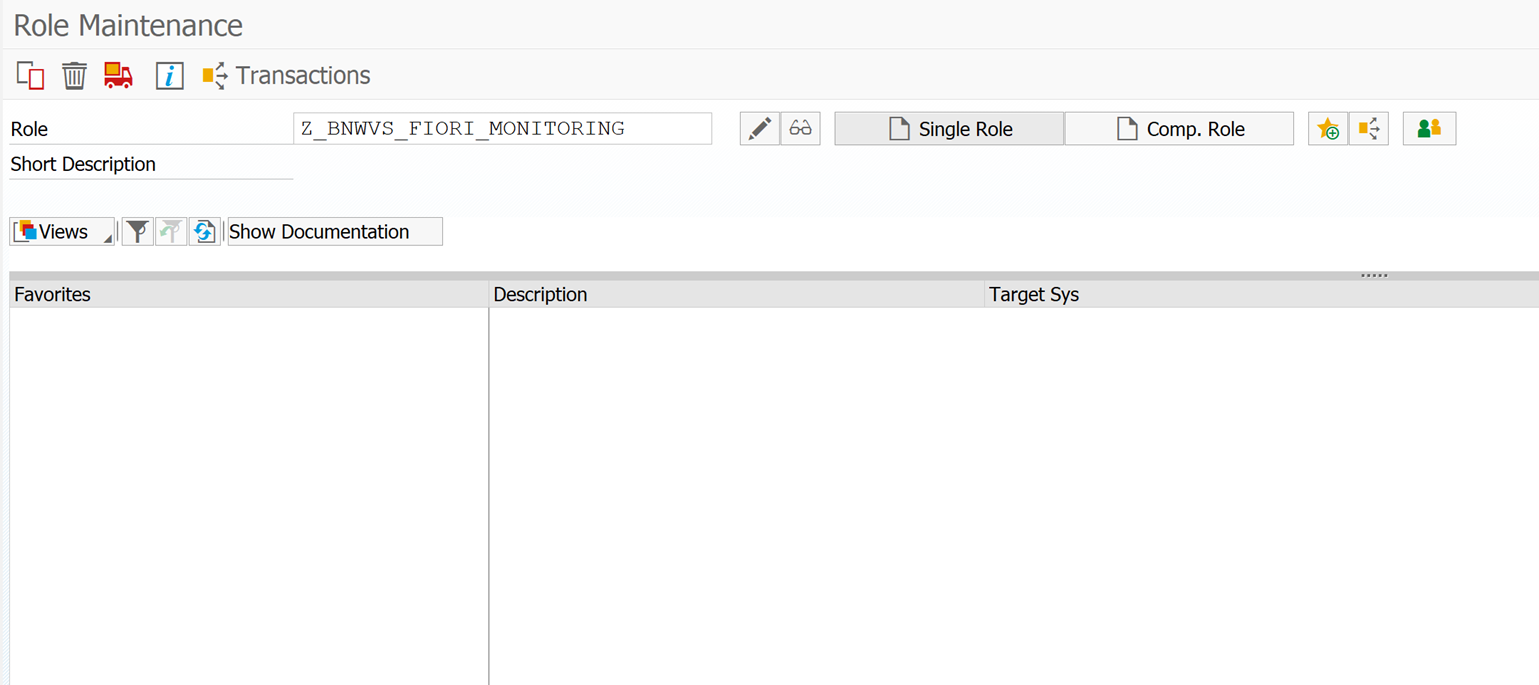Click the red transport truck icon

tap(118, 76)
